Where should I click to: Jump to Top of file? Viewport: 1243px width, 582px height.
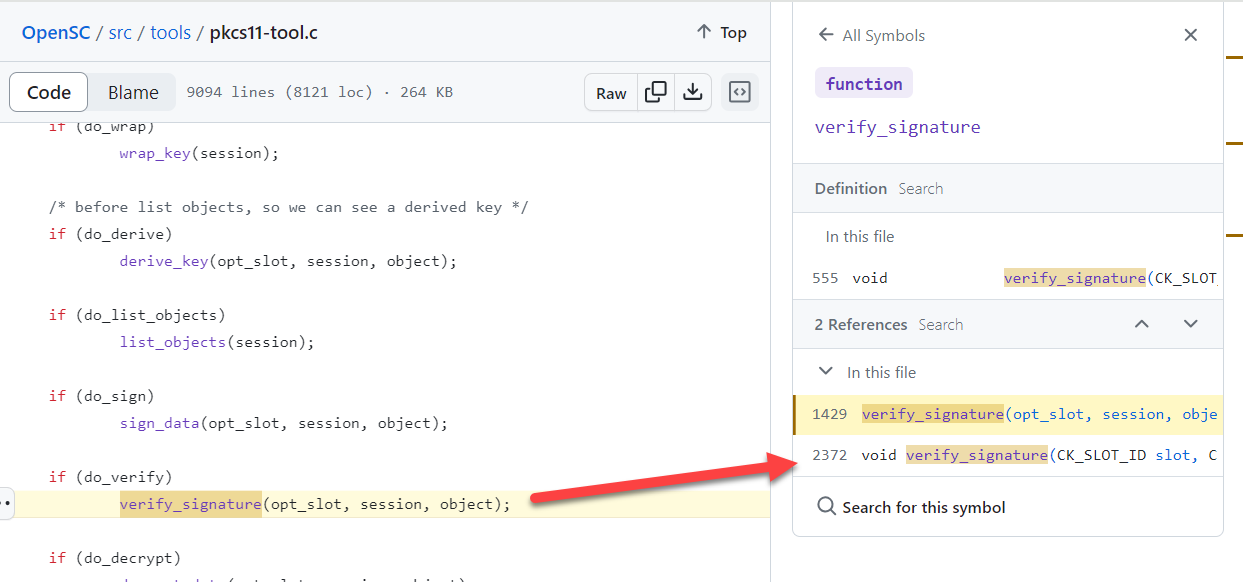point(722,33)
